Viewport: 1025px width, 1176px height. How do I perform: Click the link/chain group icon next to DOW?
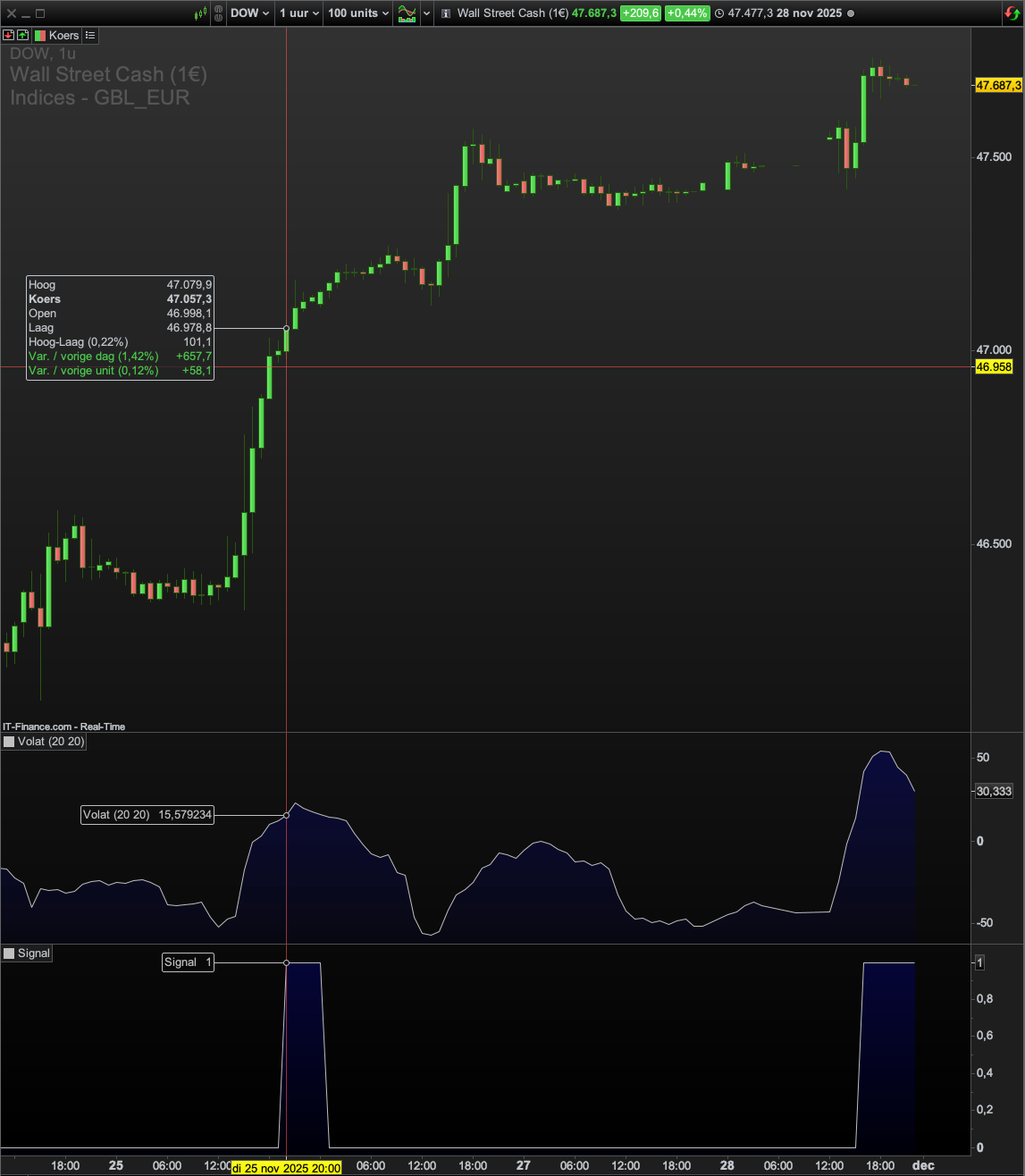pyautogui.click(x=218, y=13)
